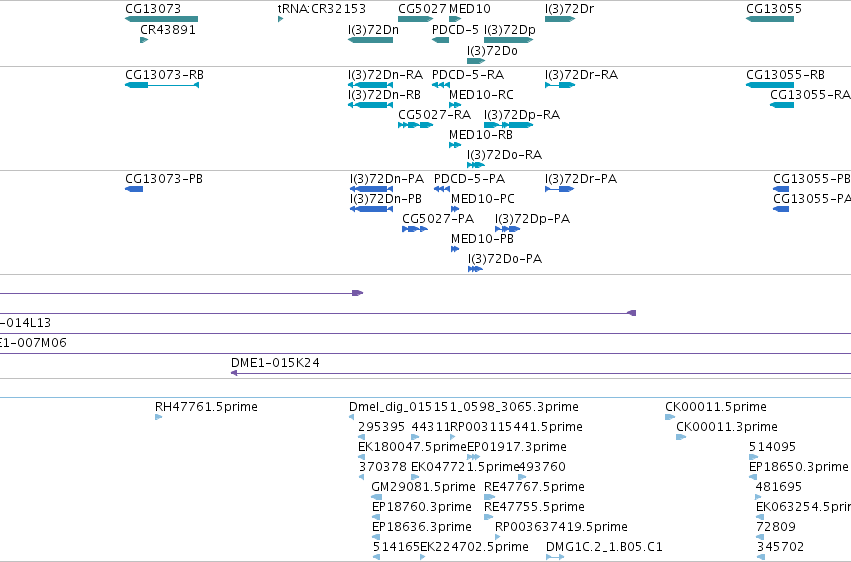Click EST CK00011.5prime

tap(670, 417)
